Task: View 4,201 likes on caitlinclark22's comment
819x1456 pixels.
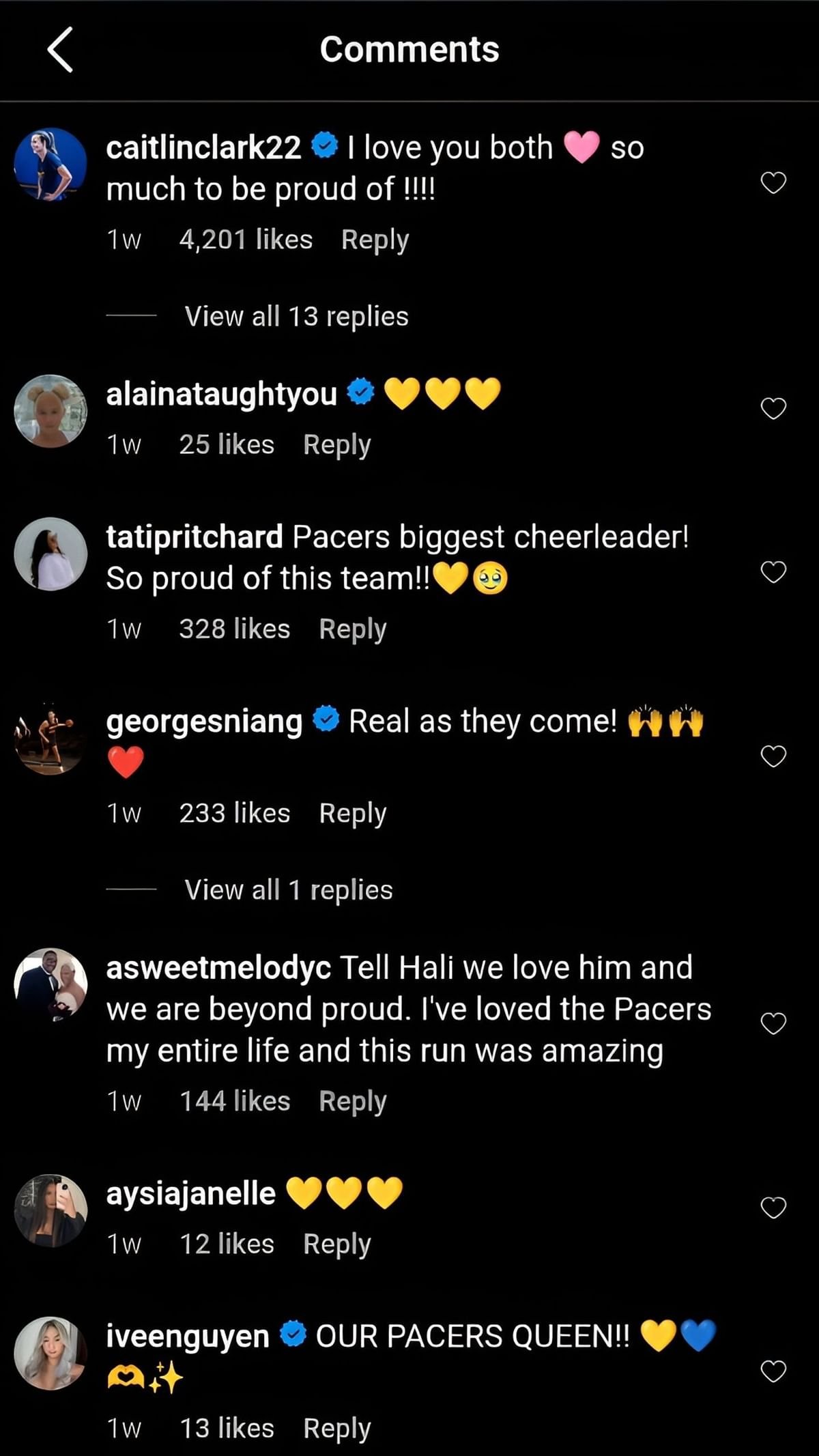Action: pyautogui.click(x=246, y=240)
